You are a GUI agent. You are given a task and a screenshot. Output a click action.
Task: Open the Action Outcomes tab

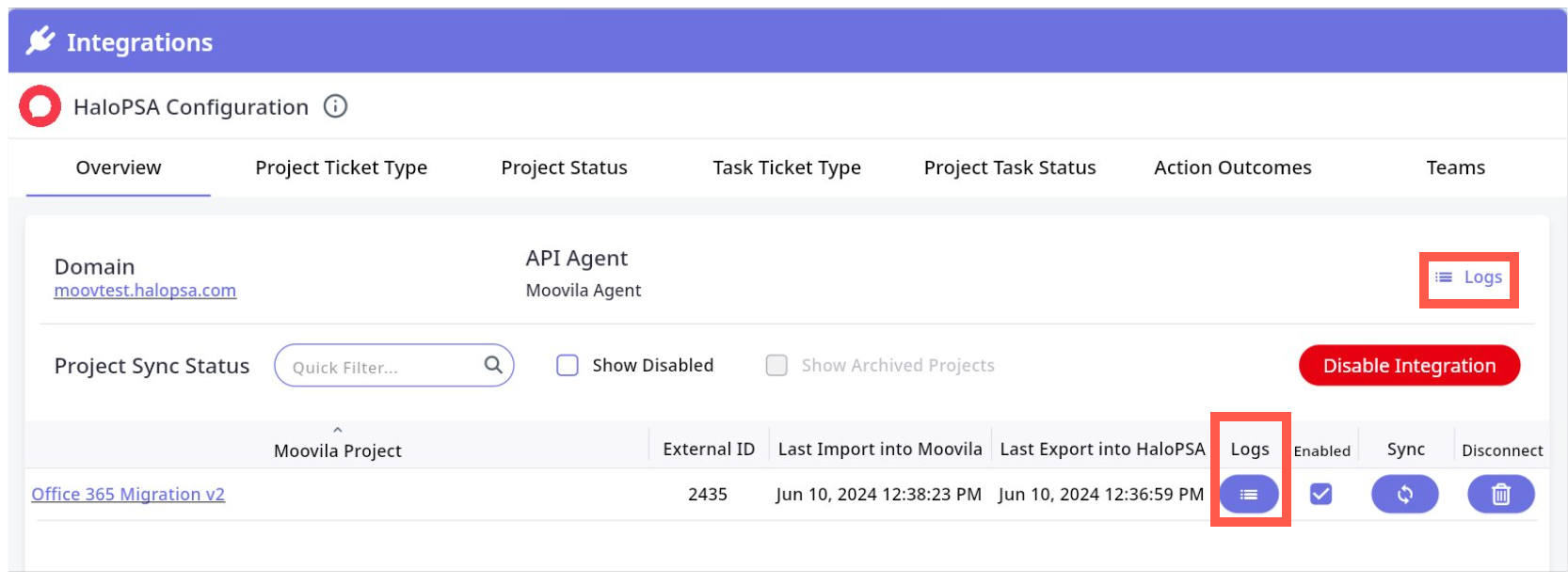(x=1232, y=167)
